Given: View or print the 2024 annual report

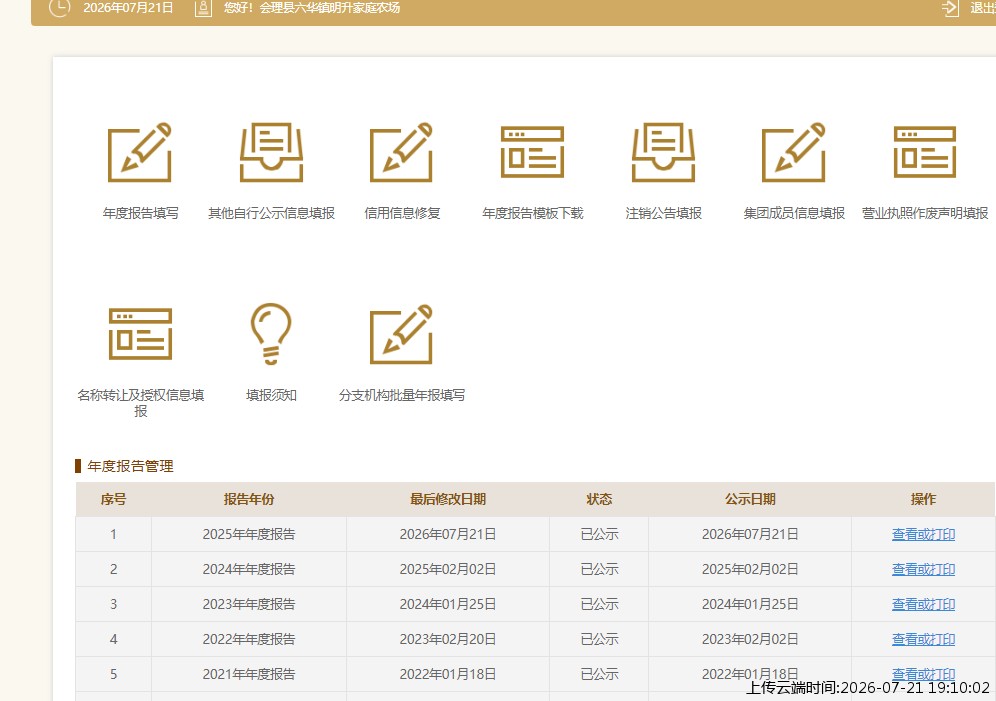Looking at the screenshot, I should coord(923,569).
